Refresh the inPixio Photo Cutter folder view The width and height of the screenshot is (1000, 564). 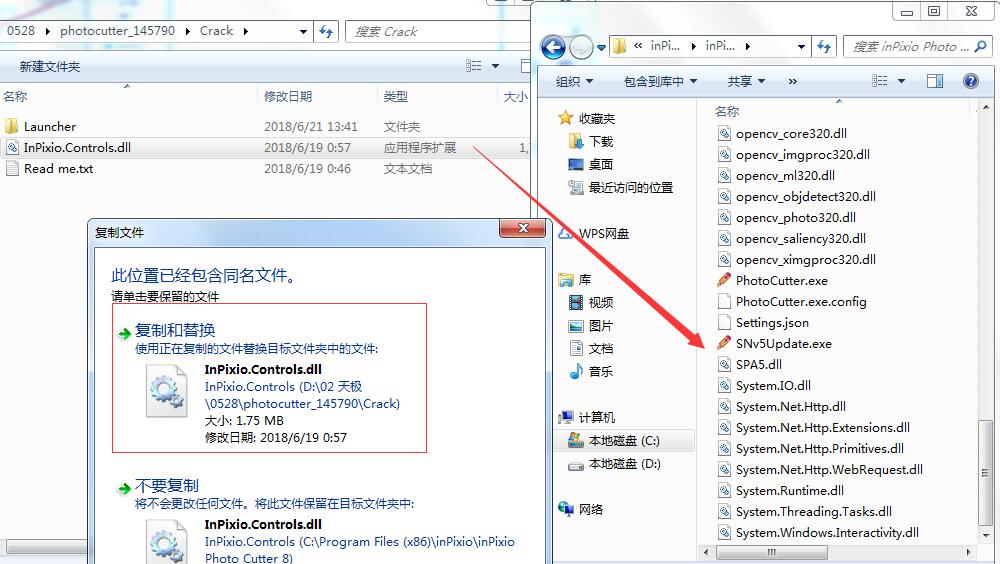click(825, 46)
